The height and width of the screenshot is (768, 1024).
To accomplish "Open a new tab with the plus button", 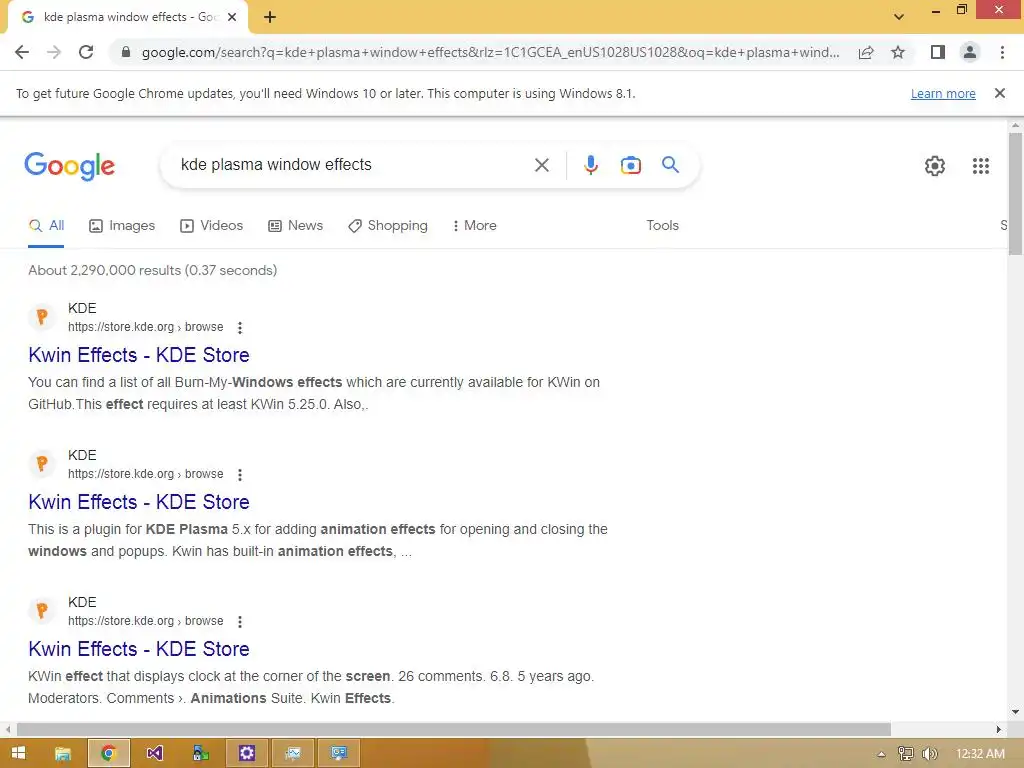I will (x=270, y=17).
